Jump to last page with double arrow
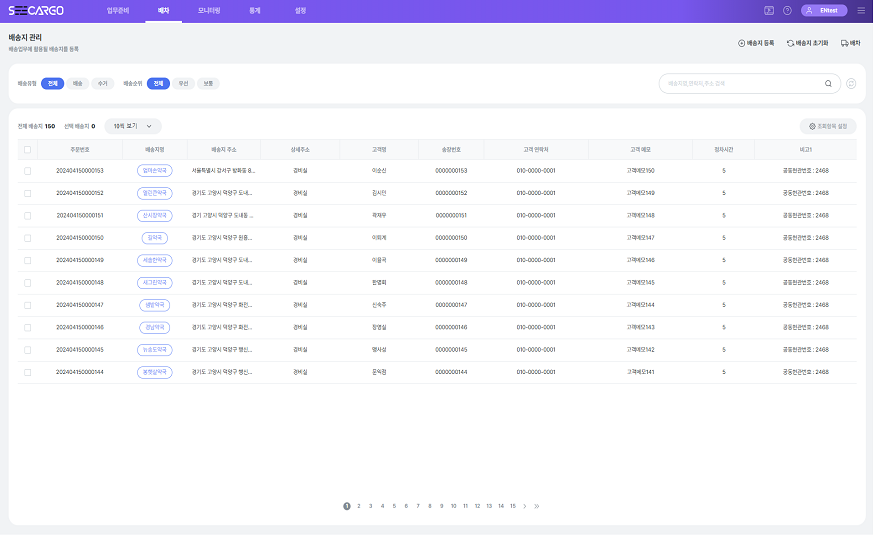The height and width of the screenshot is (536, 874). [x=537, y=506]
